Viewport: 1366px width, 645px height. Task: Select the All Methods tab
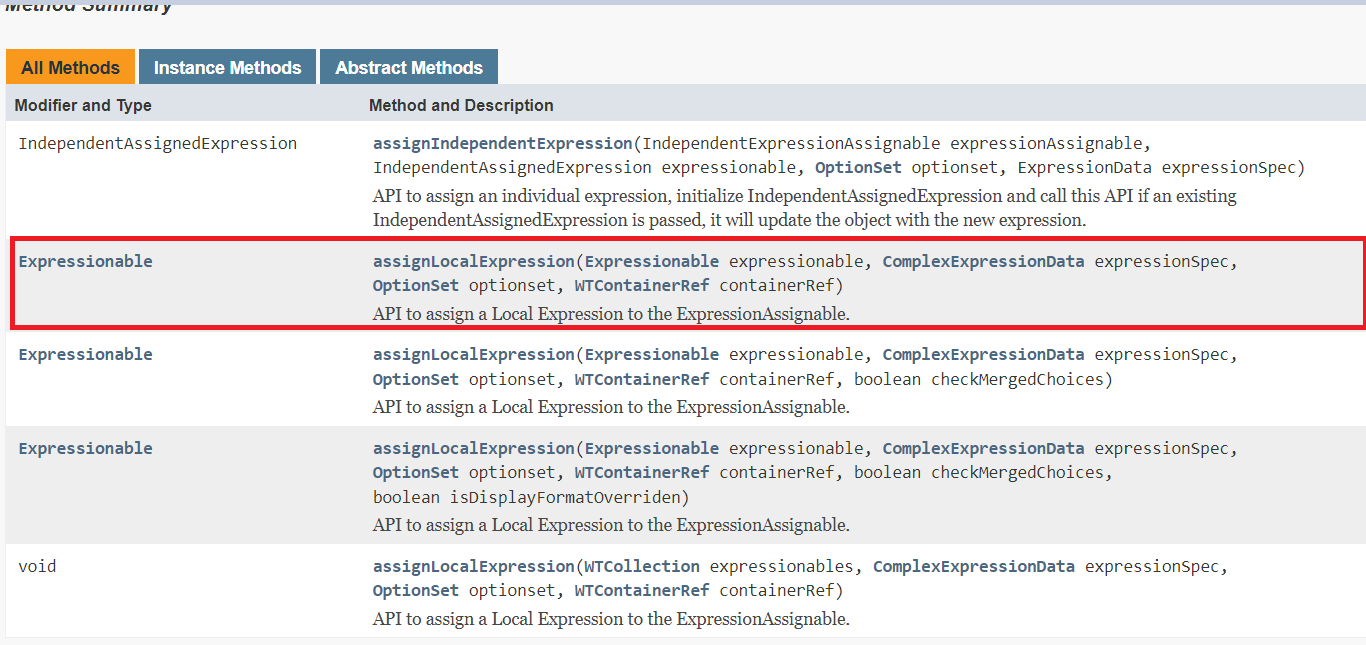pyautogui.click(x=70, y=66)
